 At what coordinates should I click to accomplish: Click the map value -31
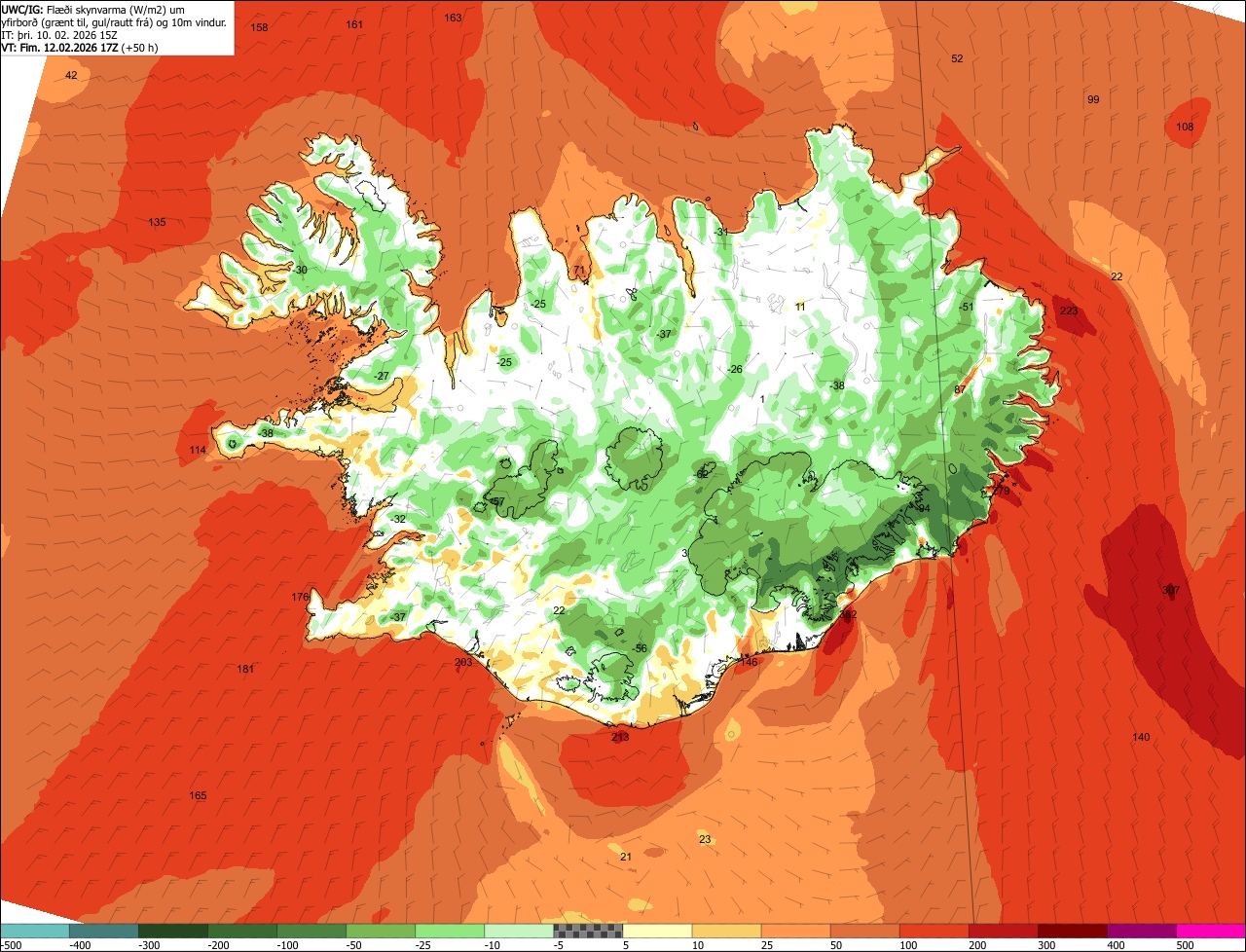(720, 232)
